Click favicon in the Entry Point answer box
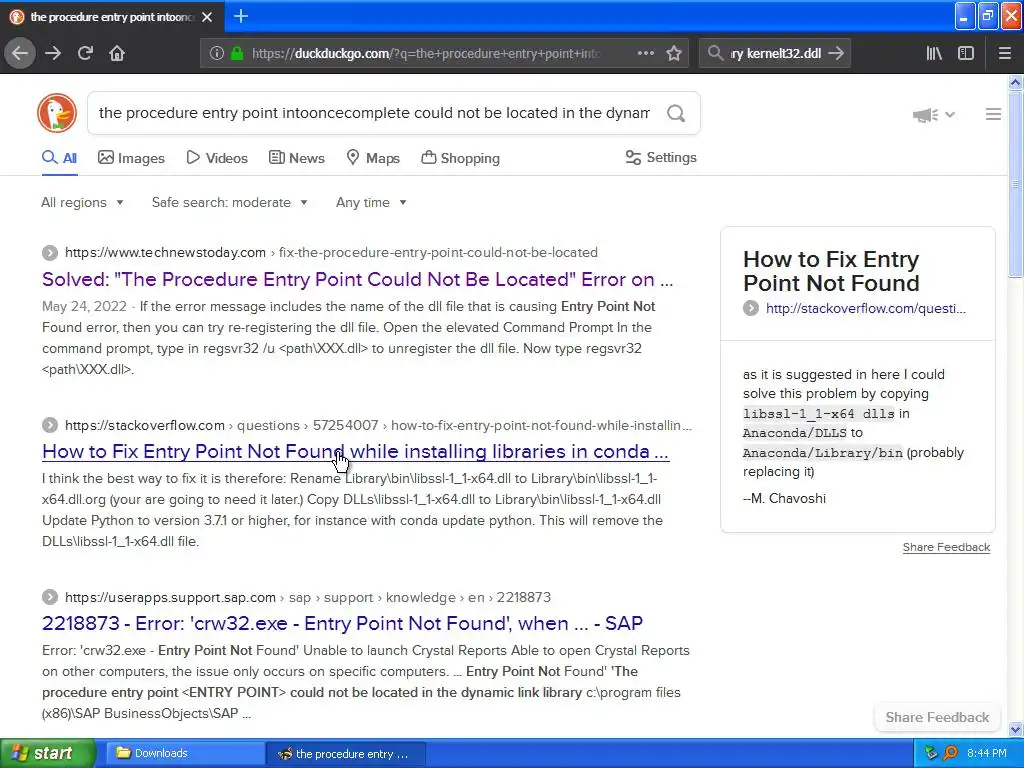Screen dimensions: 1024x768 tap(751, 308)
